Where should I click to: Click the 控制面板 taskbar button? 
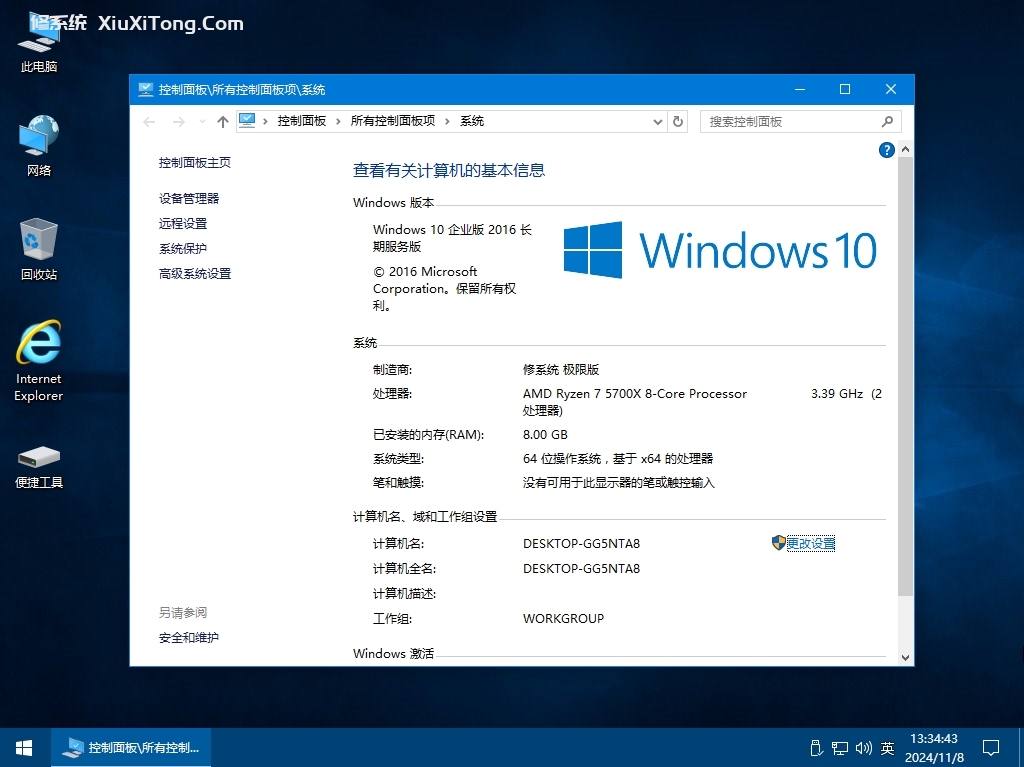tap(131, 747)
